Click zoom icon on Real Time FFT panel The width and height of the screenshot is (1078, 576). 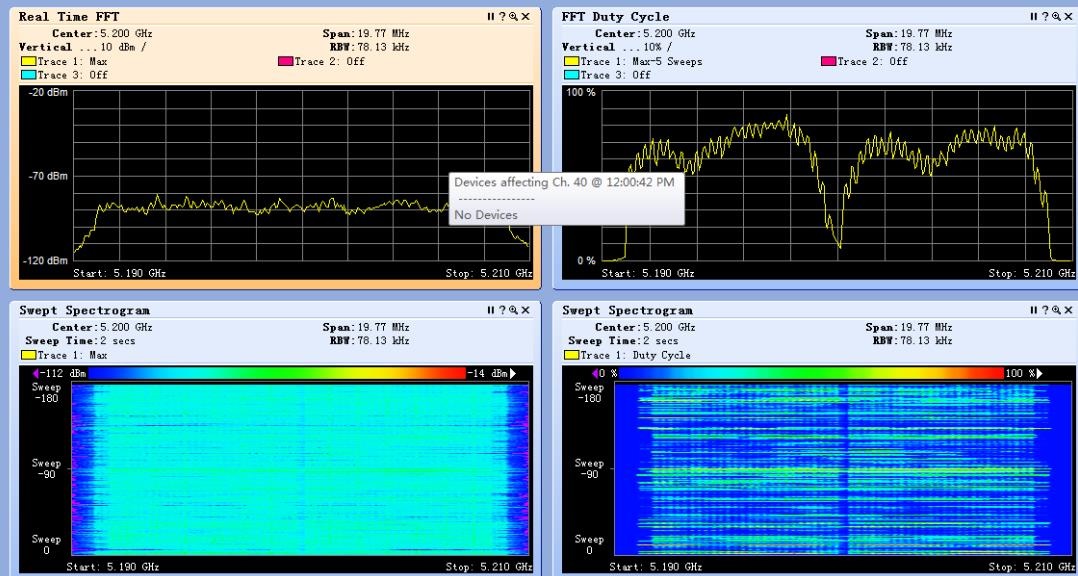point(513,17)
